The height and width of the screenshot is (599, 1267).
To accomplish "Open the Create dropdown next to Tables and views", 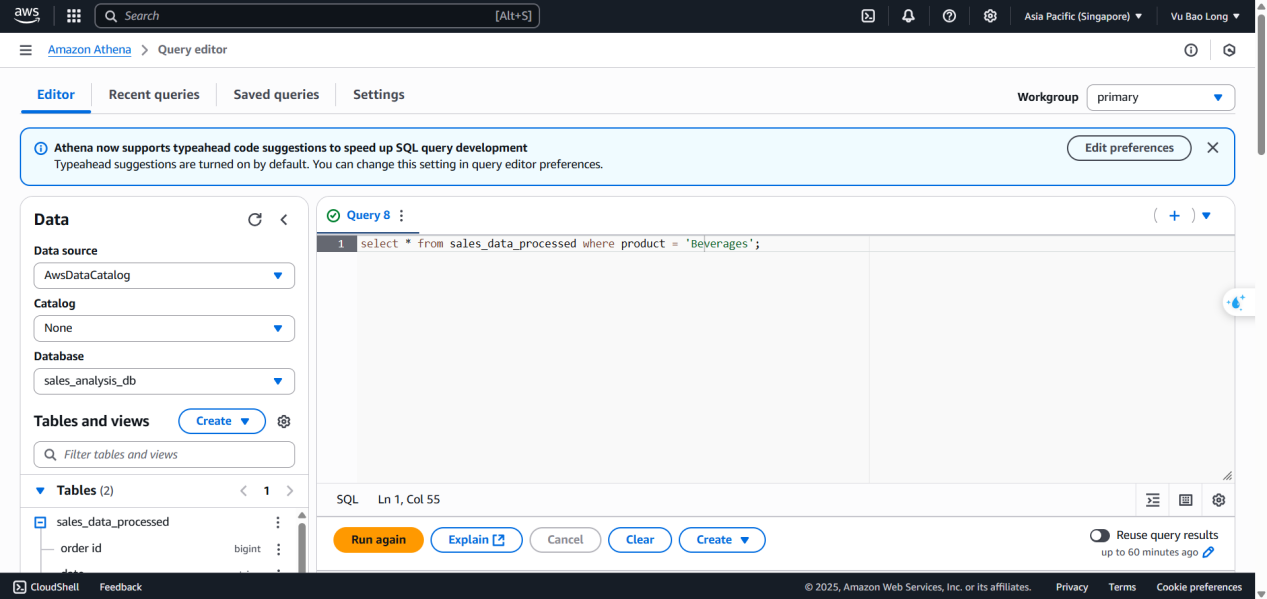I will pyautogui.click(x=222, y=421).
